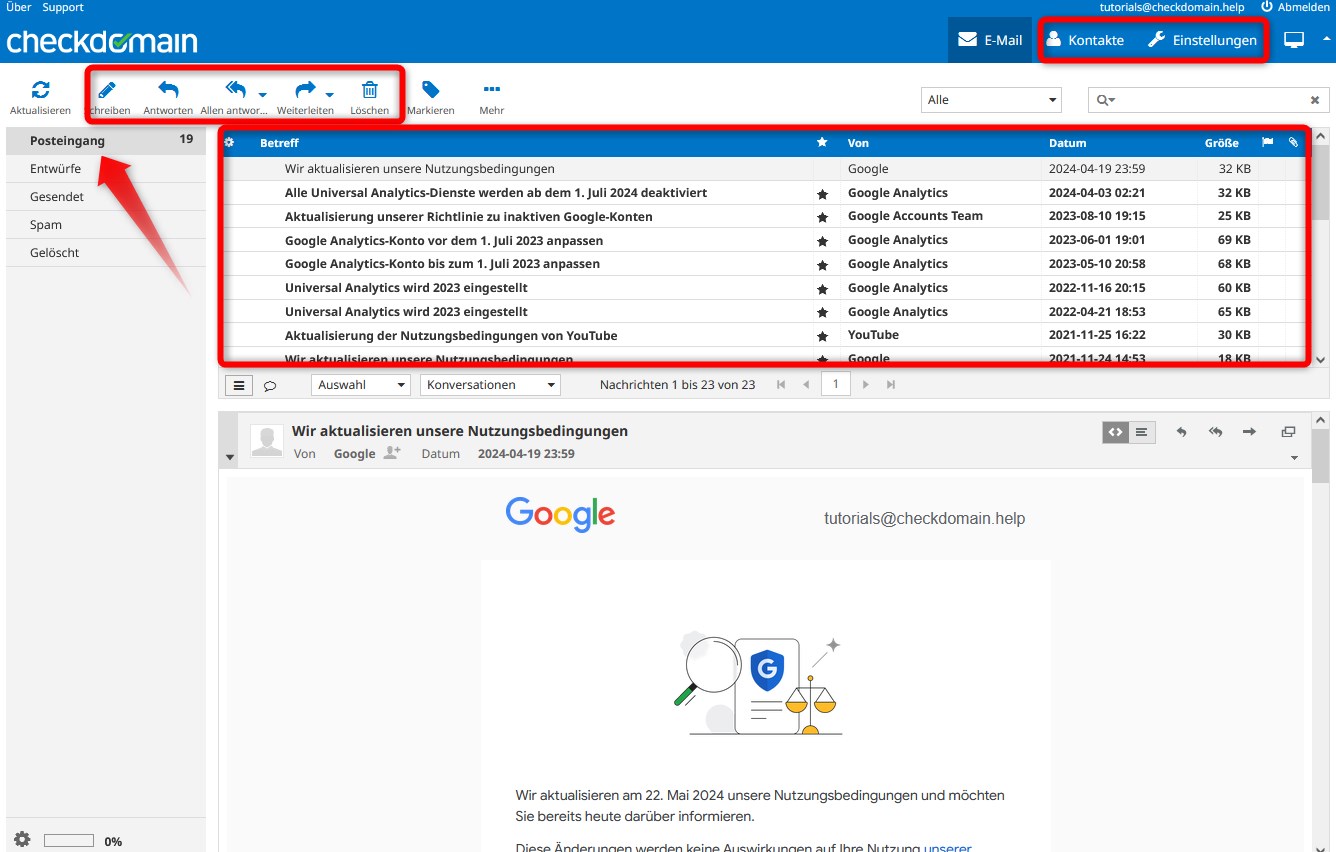Screen dimensions: 1336x852
Task: Open search options magnifier dropdown
Action: pyautogui.click(x=1105, y=100)
